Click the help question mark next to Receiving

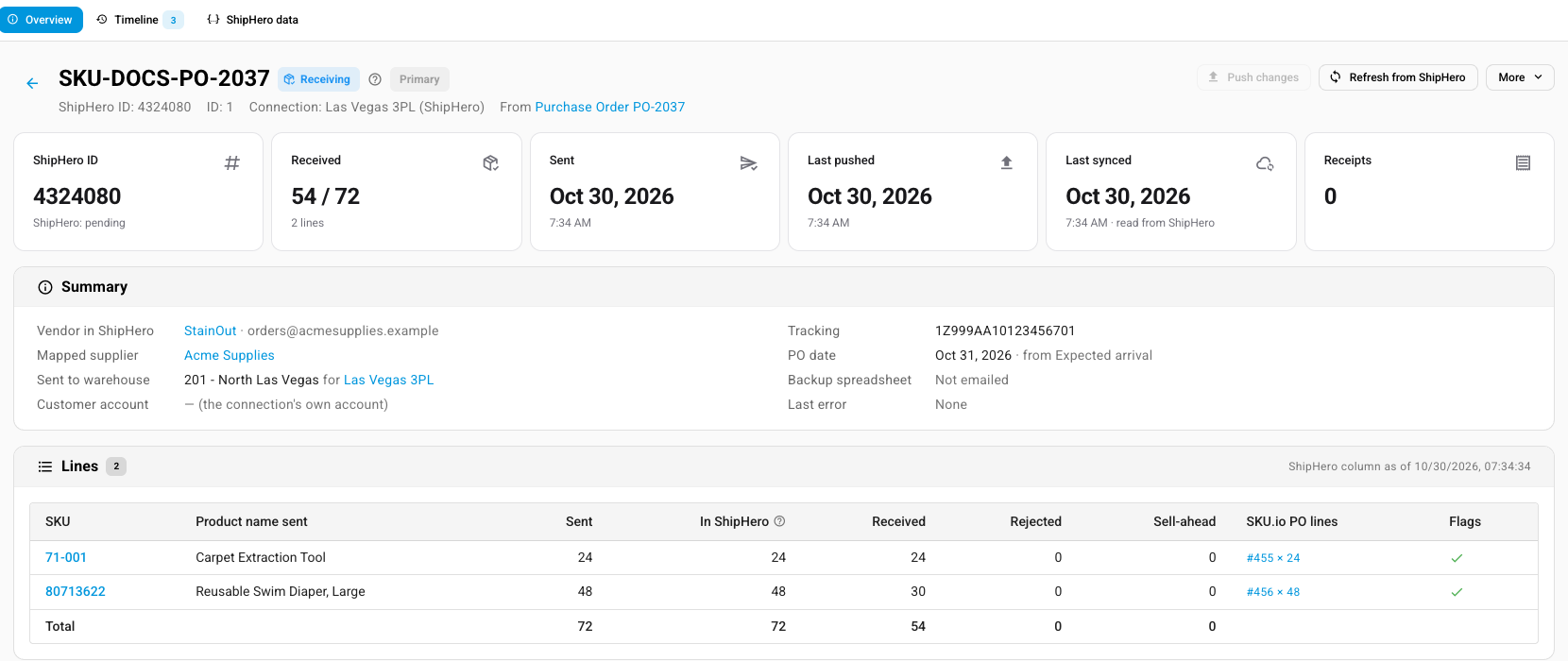point(375,79)
